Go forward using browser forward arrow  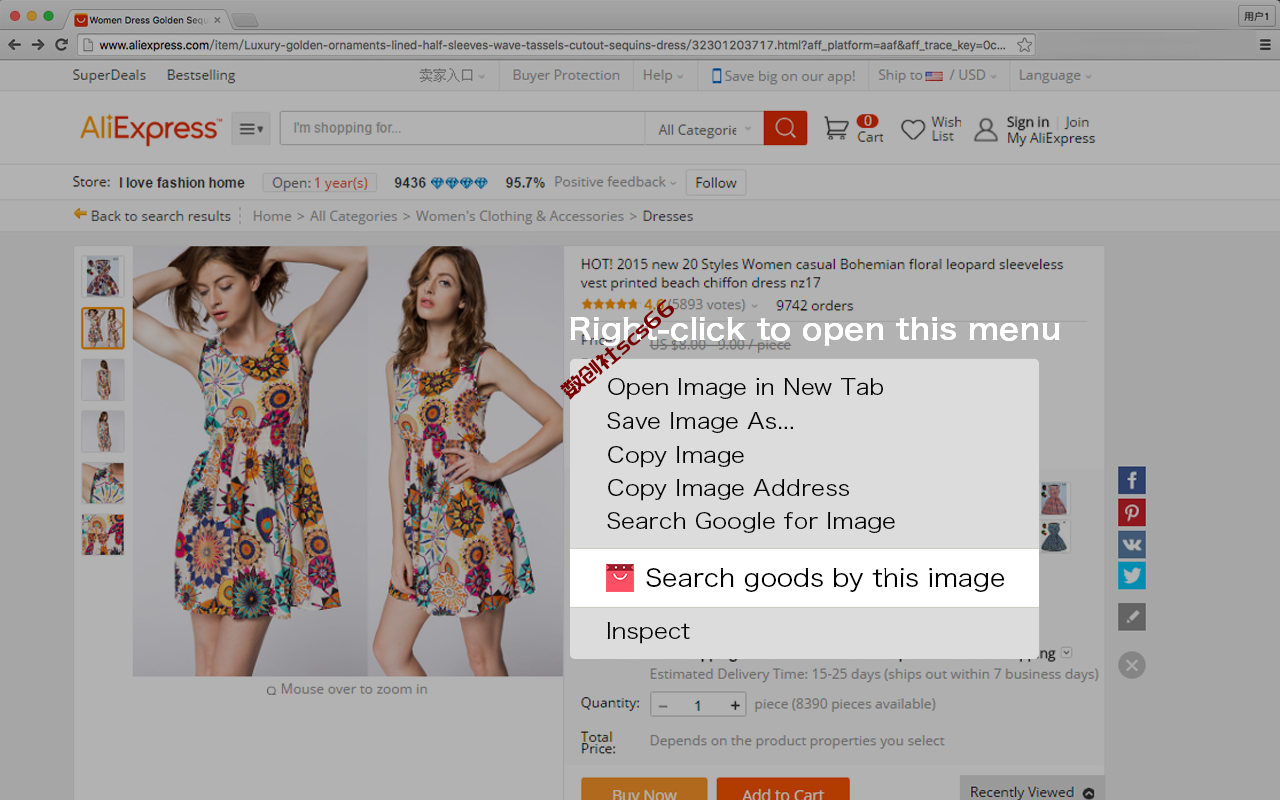pos(38,45)
